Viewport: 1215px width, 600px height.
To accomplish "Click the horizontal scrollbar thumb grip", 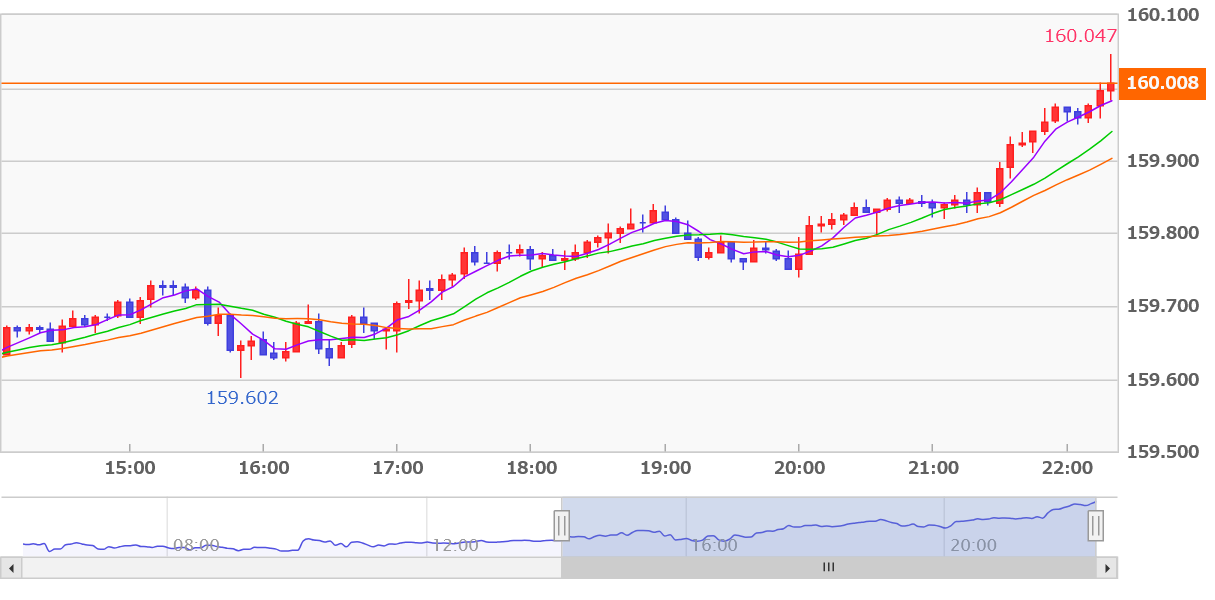I will tap(828, 568).
